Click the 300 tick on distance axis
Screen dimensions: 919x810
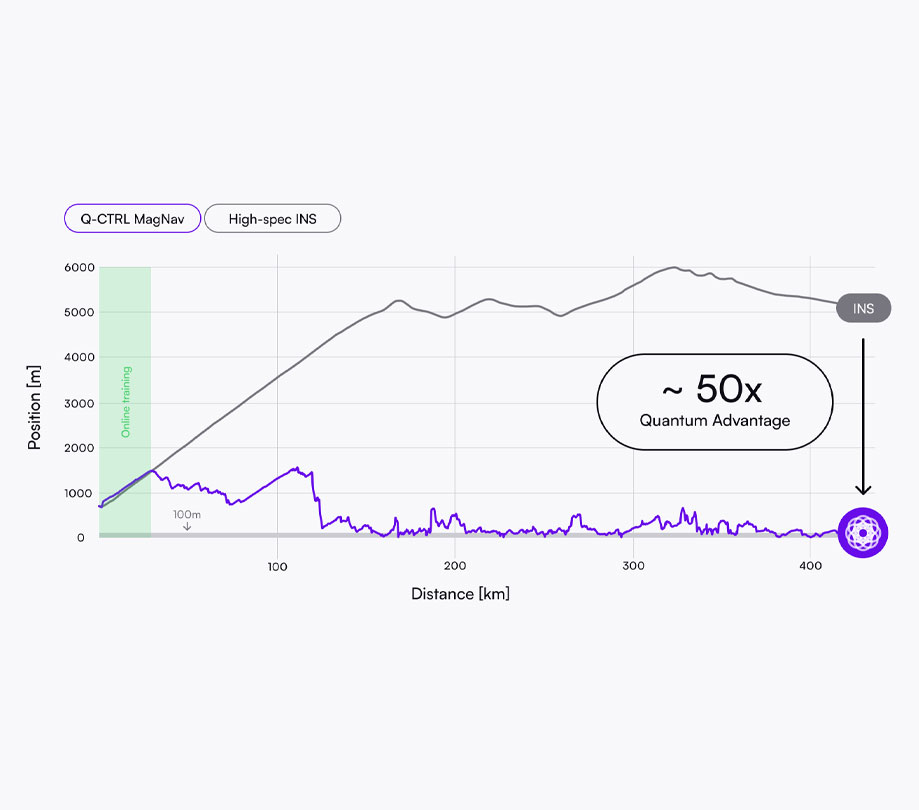(x=633, y=566)
